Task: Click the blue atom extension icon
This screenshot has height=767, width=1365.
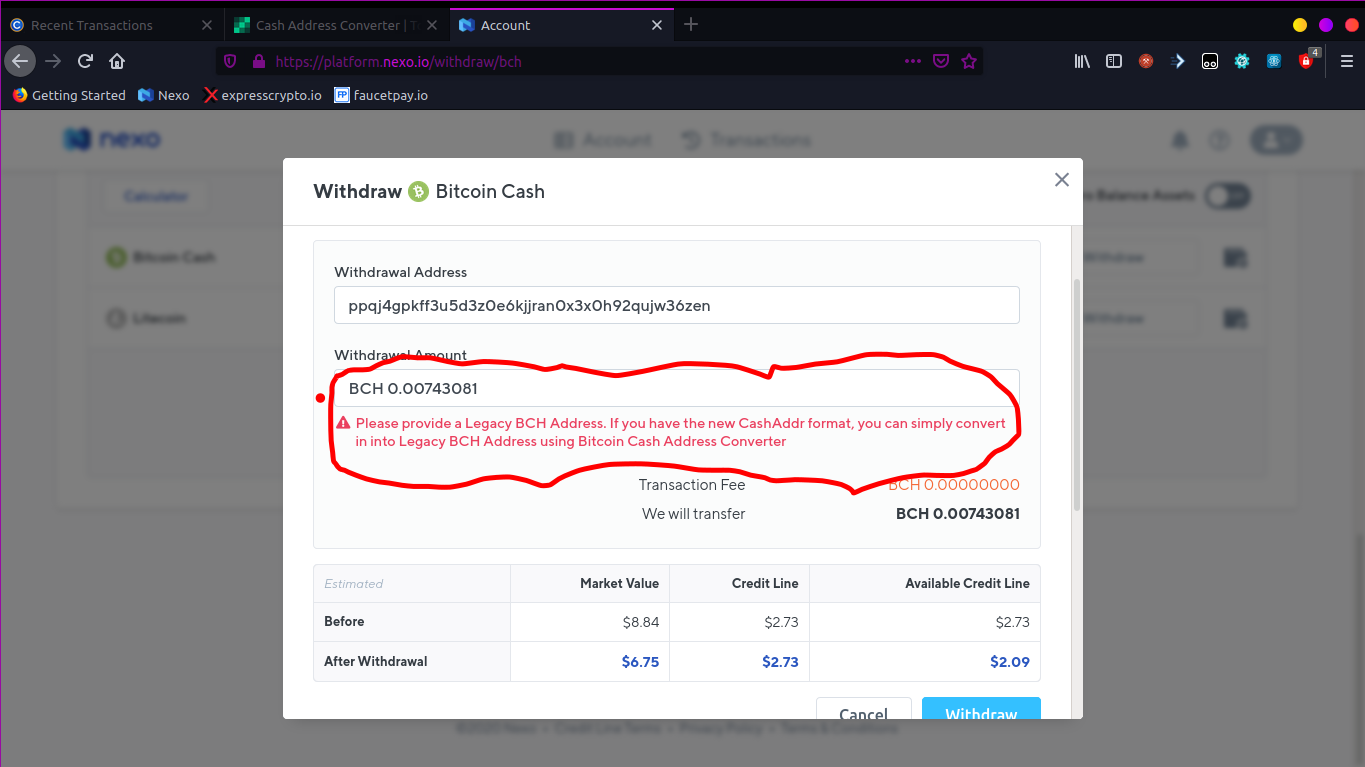Action: click(1274, 61)
